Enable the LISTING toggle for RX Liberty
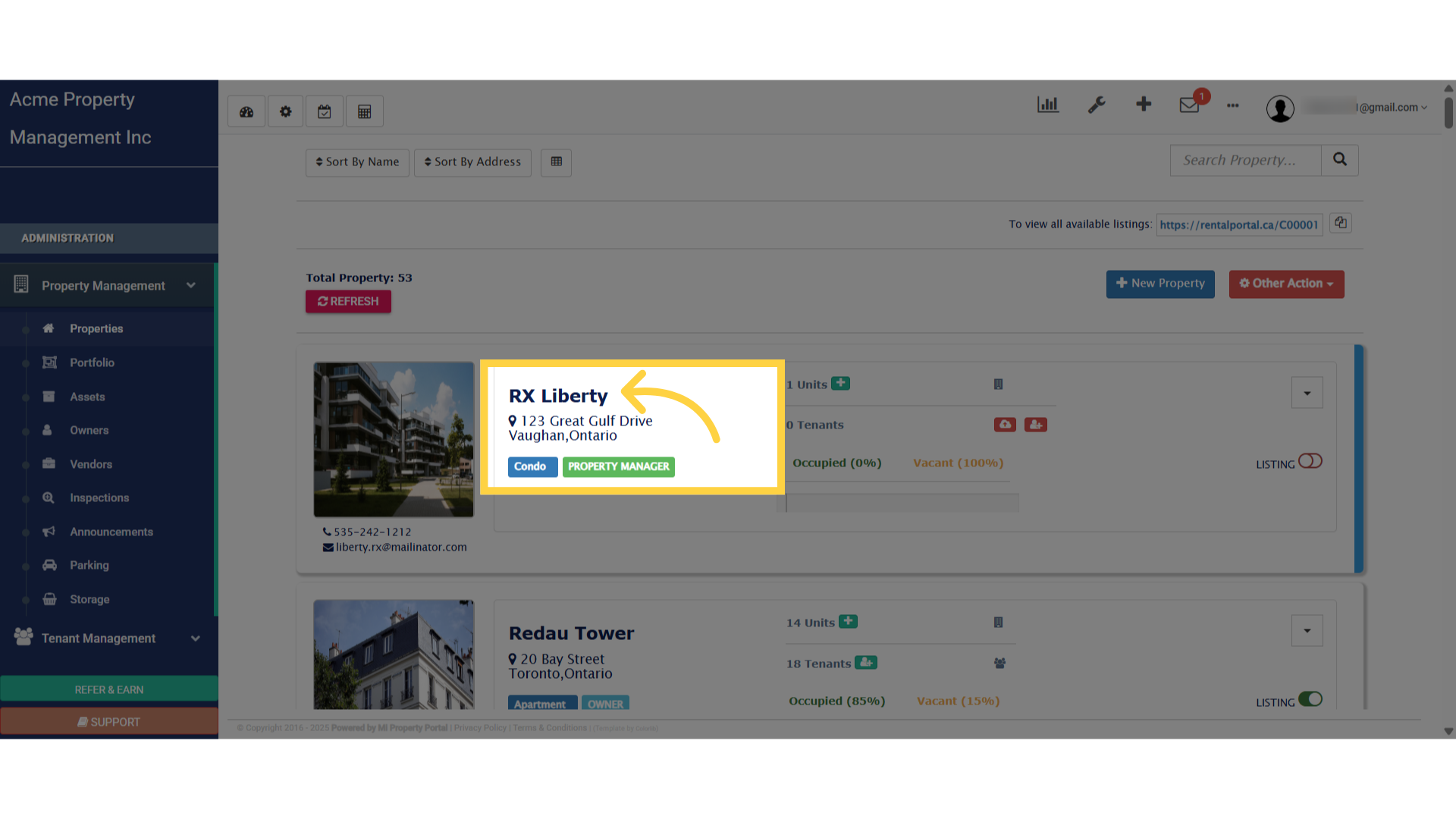 [1311, 460]
